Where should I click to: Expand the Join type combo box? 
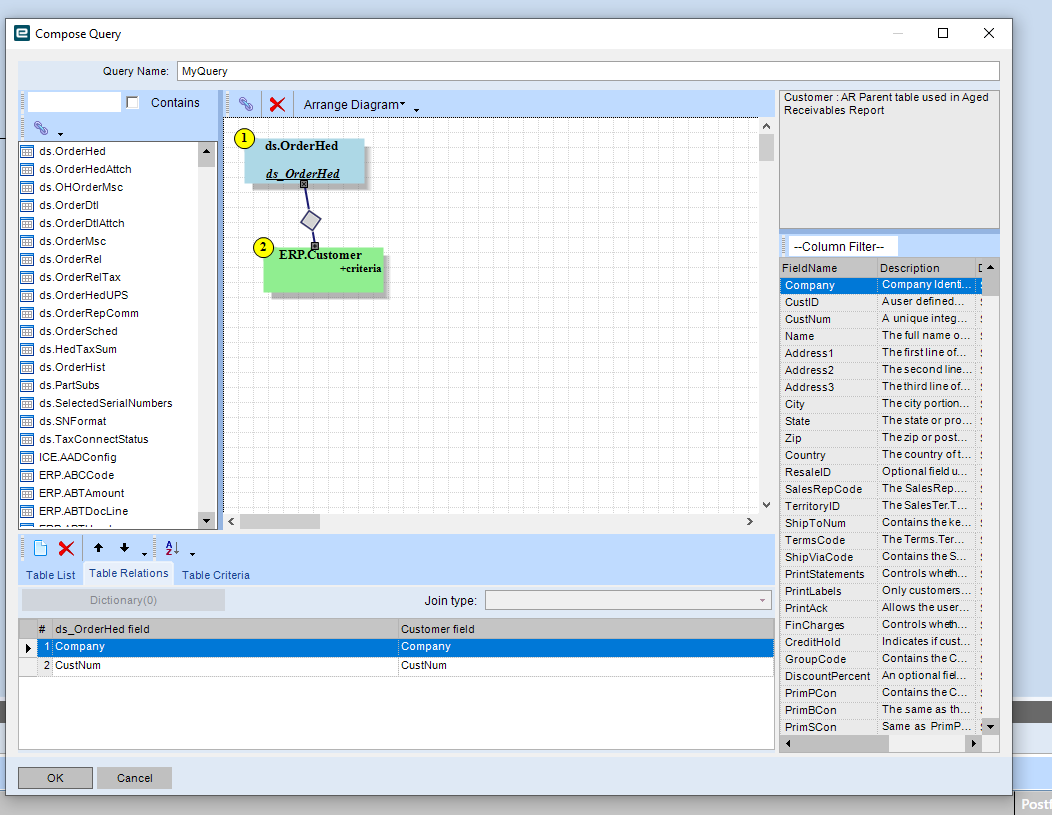click(763, 601)
